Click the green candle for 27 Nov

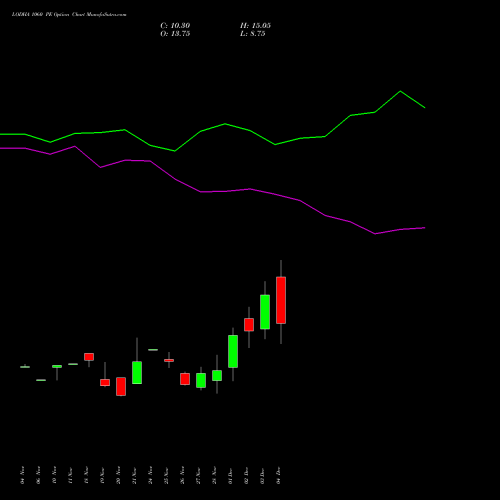click(x=201, y=380)
